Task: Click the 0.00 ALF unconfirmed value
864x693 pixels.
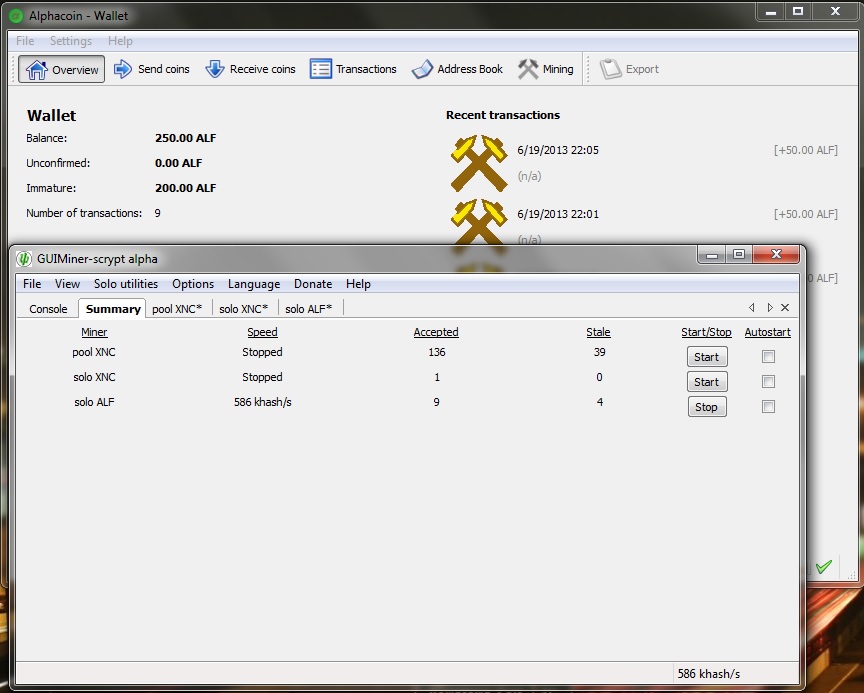Action: 179,163
